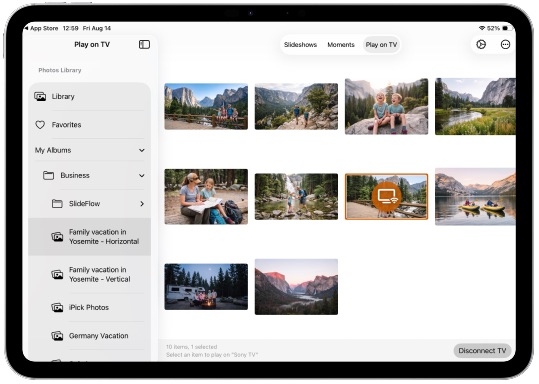Open Family vacation in Yosemite - Horizontal album

[89, 237]
